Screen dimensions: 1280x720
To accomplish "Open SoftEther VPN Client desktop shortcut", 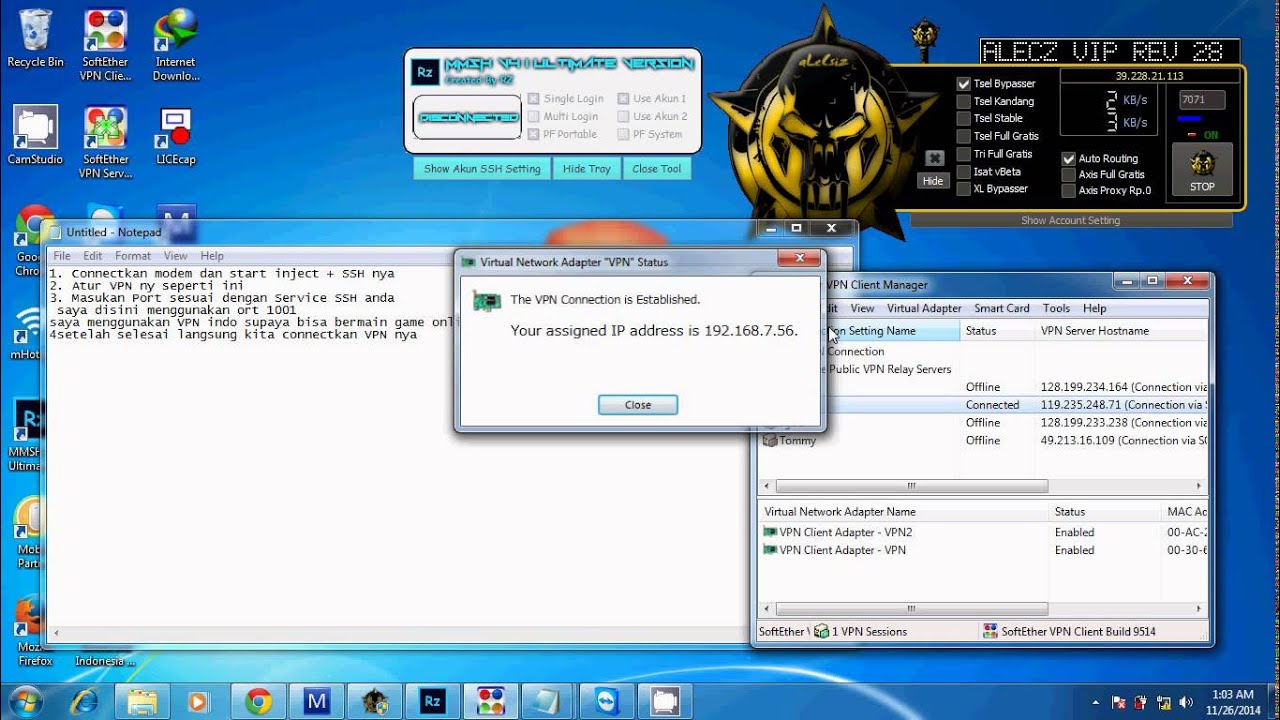I will 105,45.
